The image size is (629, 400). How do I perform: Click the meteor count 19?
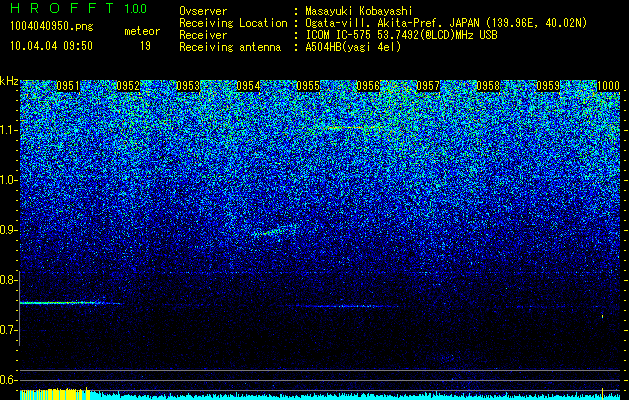(145, 46)
